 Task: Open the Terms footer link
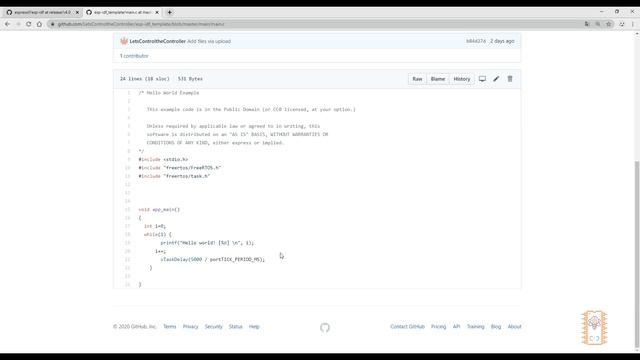coord(169,327)
